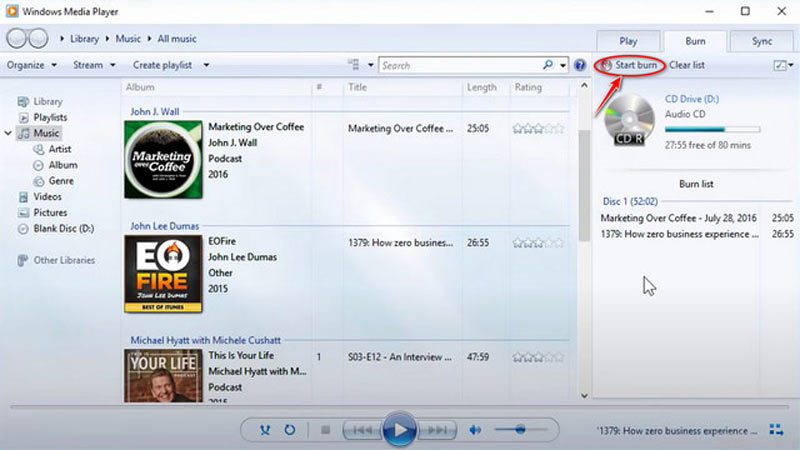
Task: Sort by the Length column header
Action: (x=481, y=87)
